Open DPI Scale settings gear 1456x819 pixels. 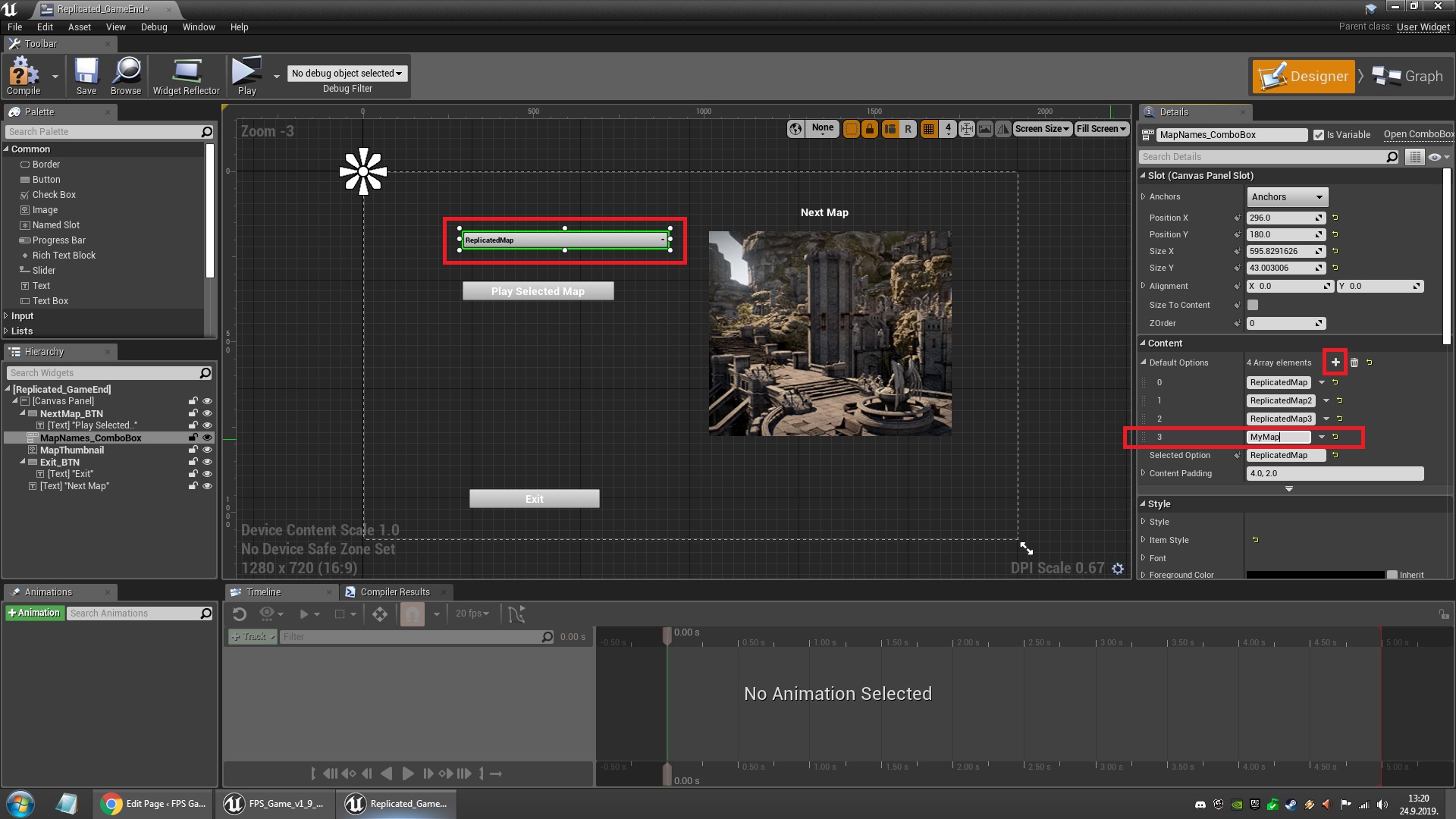[x=1118, y=569]
